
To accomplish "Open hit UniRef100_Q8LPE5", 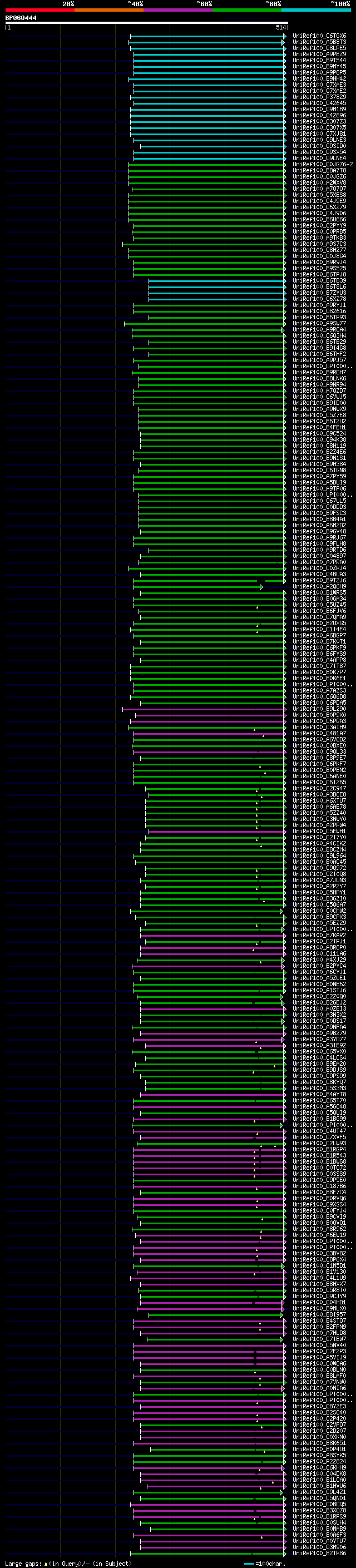I will 319,48.
